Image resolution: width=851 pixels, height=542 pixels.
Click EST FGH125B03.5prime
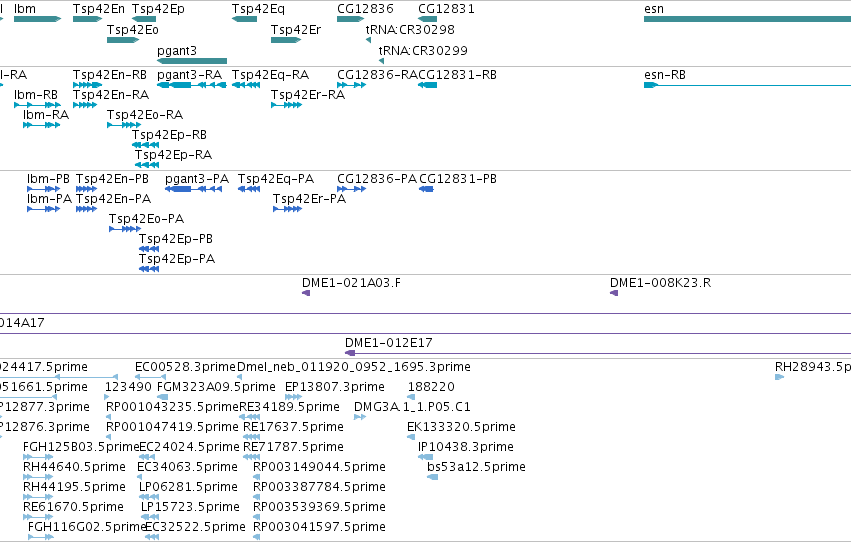(38, 457)
